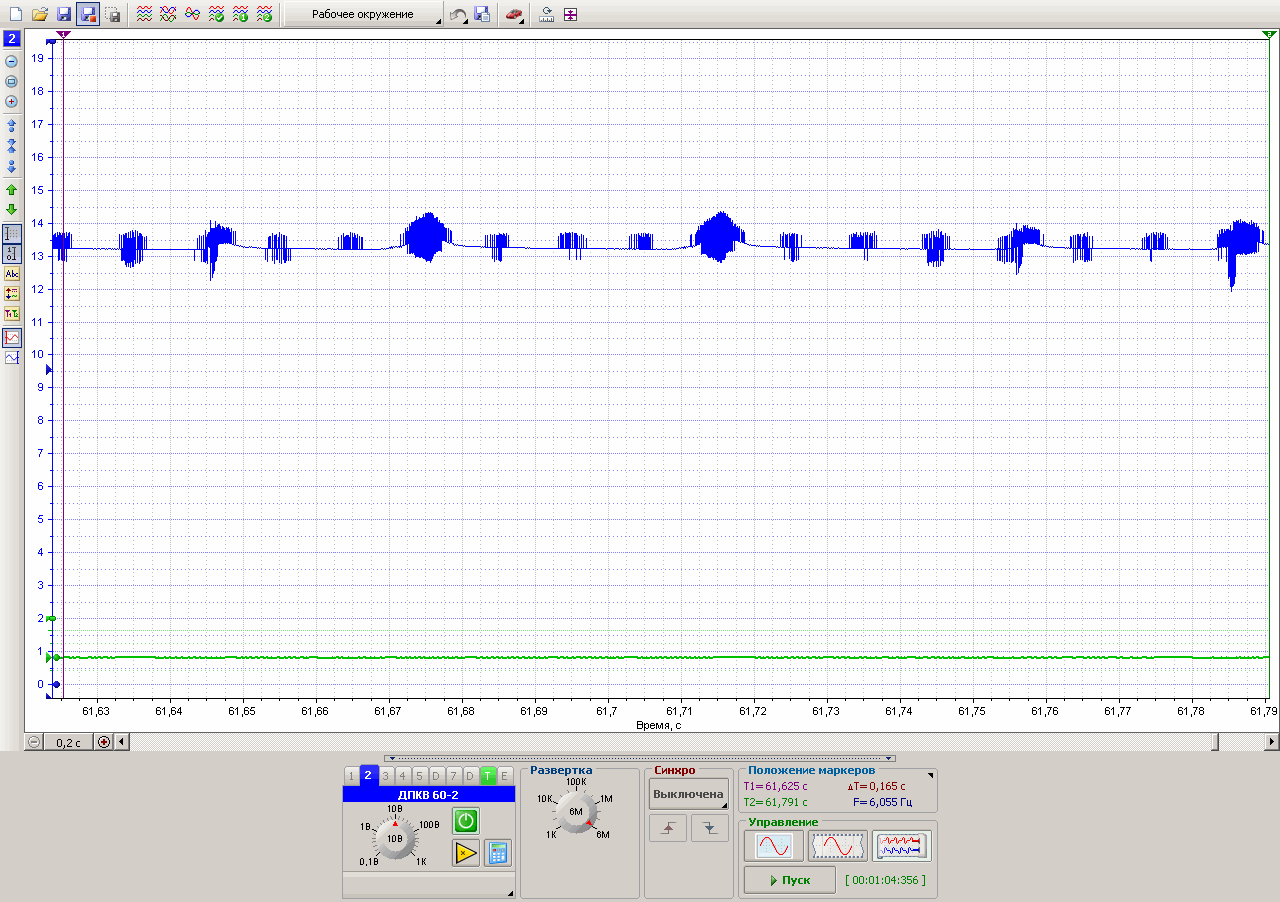Toggle the green channel power button
This screenshot has width=1280, height=902.
tap(465, 822)
